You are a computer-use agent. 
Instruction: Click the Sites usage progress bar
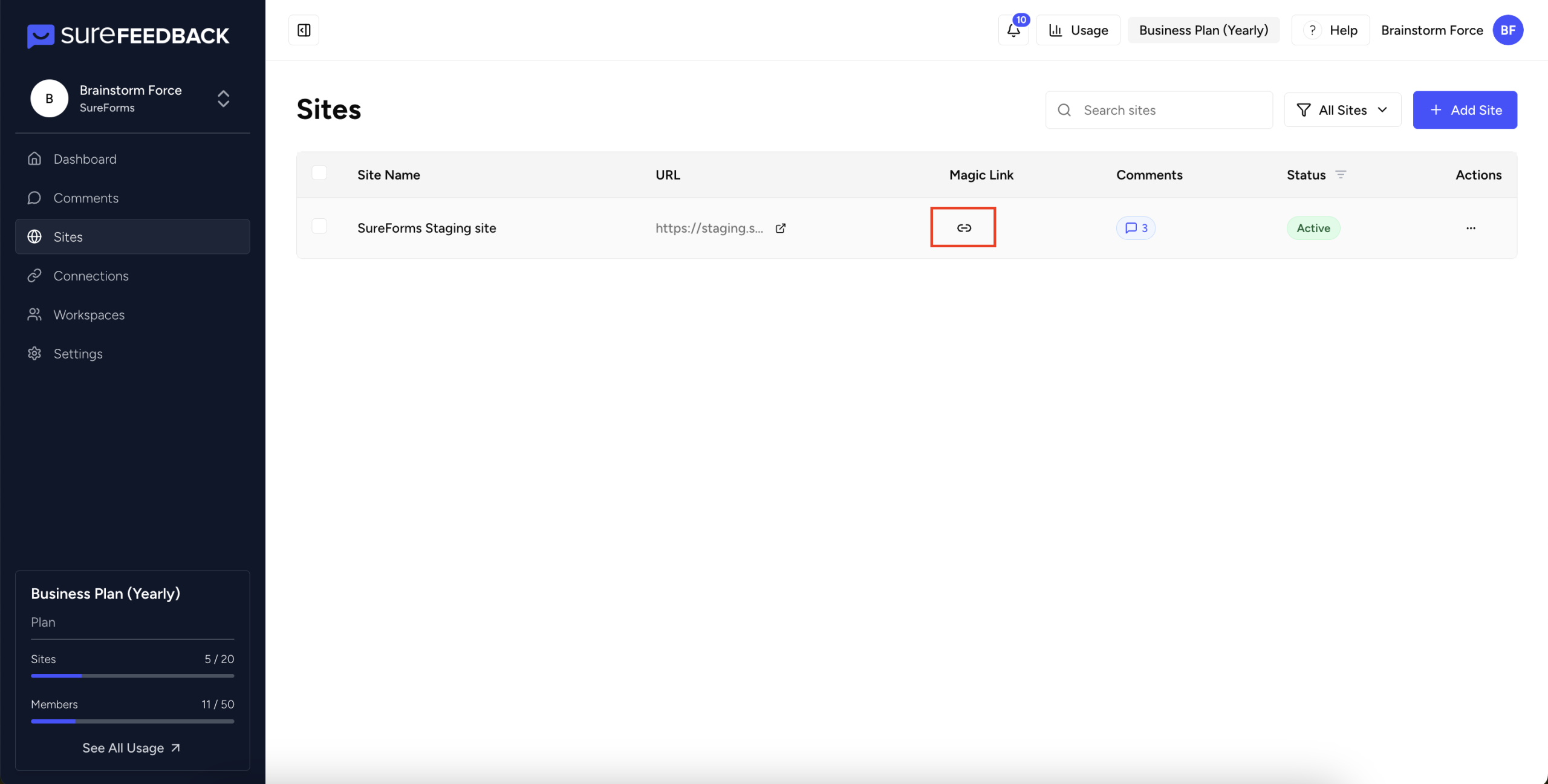pyautogui.click(x=132, y=676)
